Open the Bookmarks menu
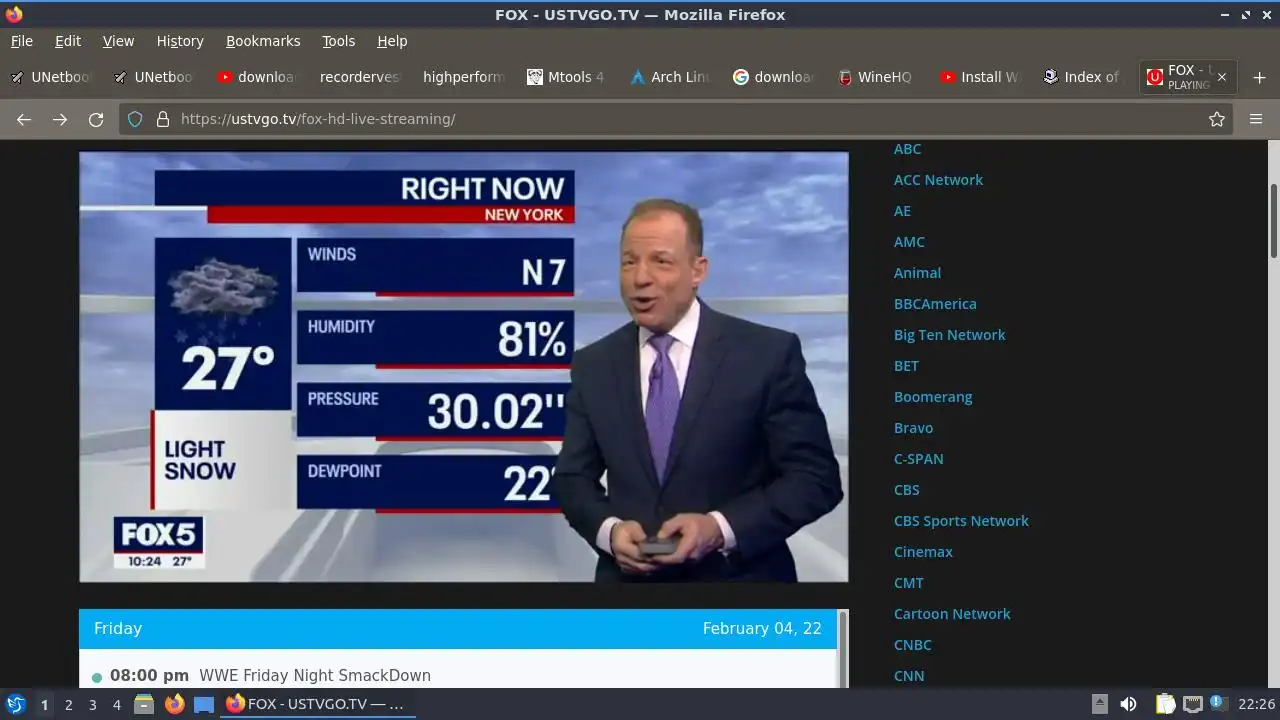This screenshot has height=720, width=1280. tap(263, 41)
